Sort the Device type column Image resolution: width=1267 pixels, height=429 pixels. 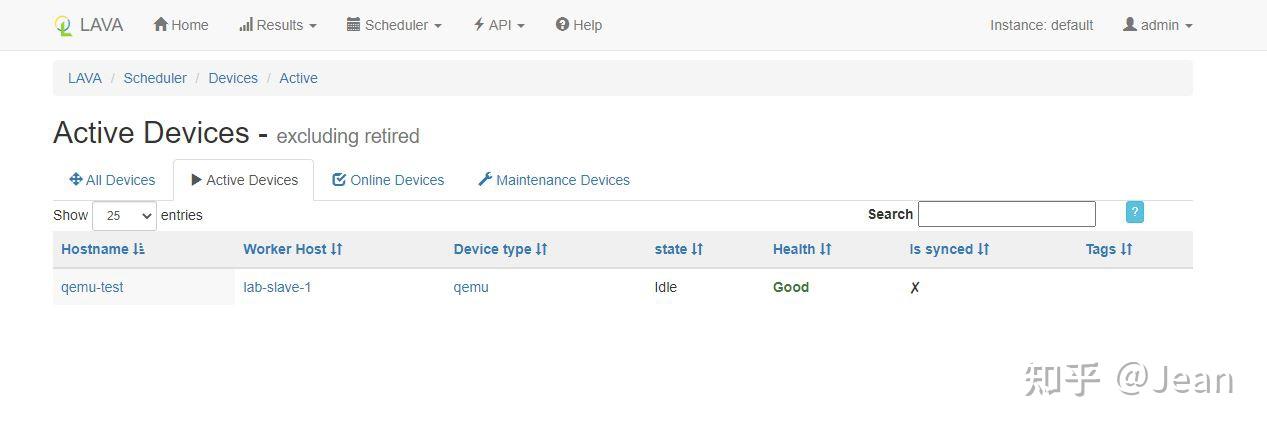pyautogui.click(x=542, y=249)
